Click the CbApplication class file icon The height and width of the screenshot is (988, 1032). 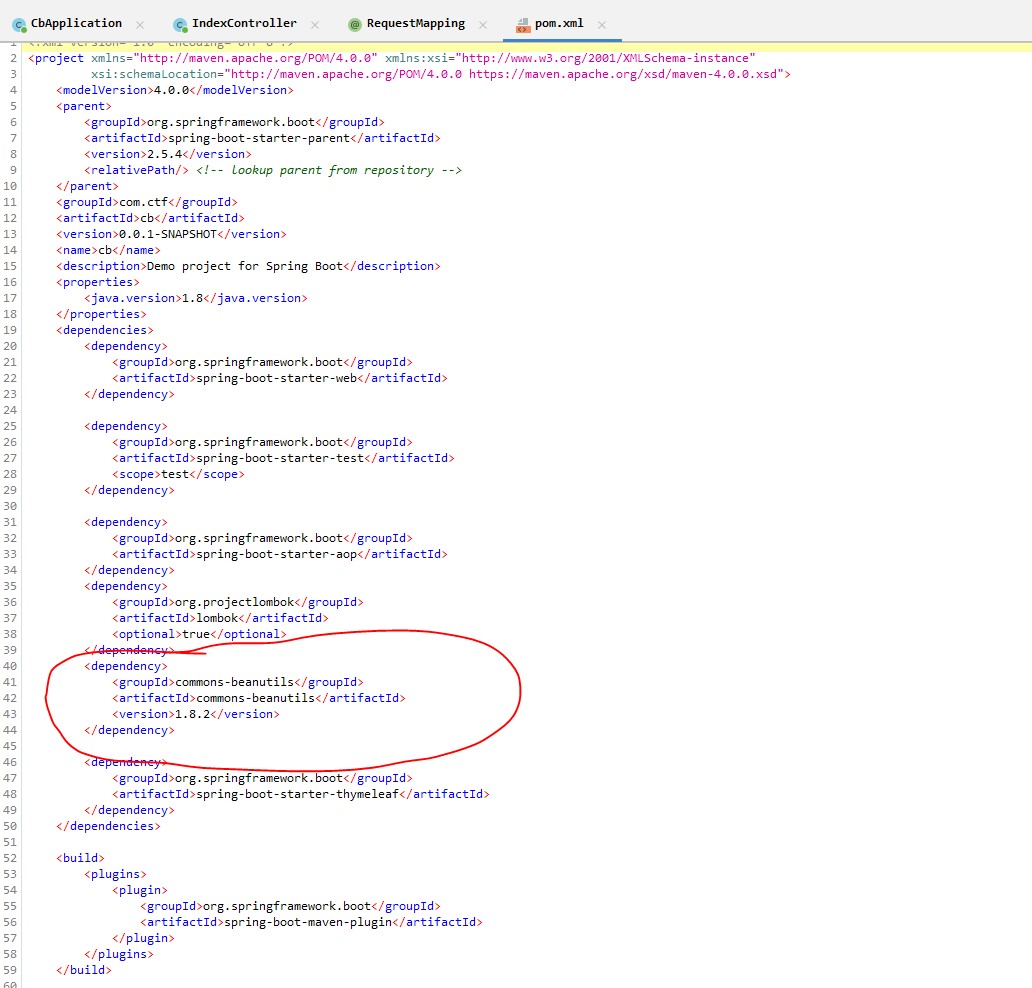coord(19,25)
